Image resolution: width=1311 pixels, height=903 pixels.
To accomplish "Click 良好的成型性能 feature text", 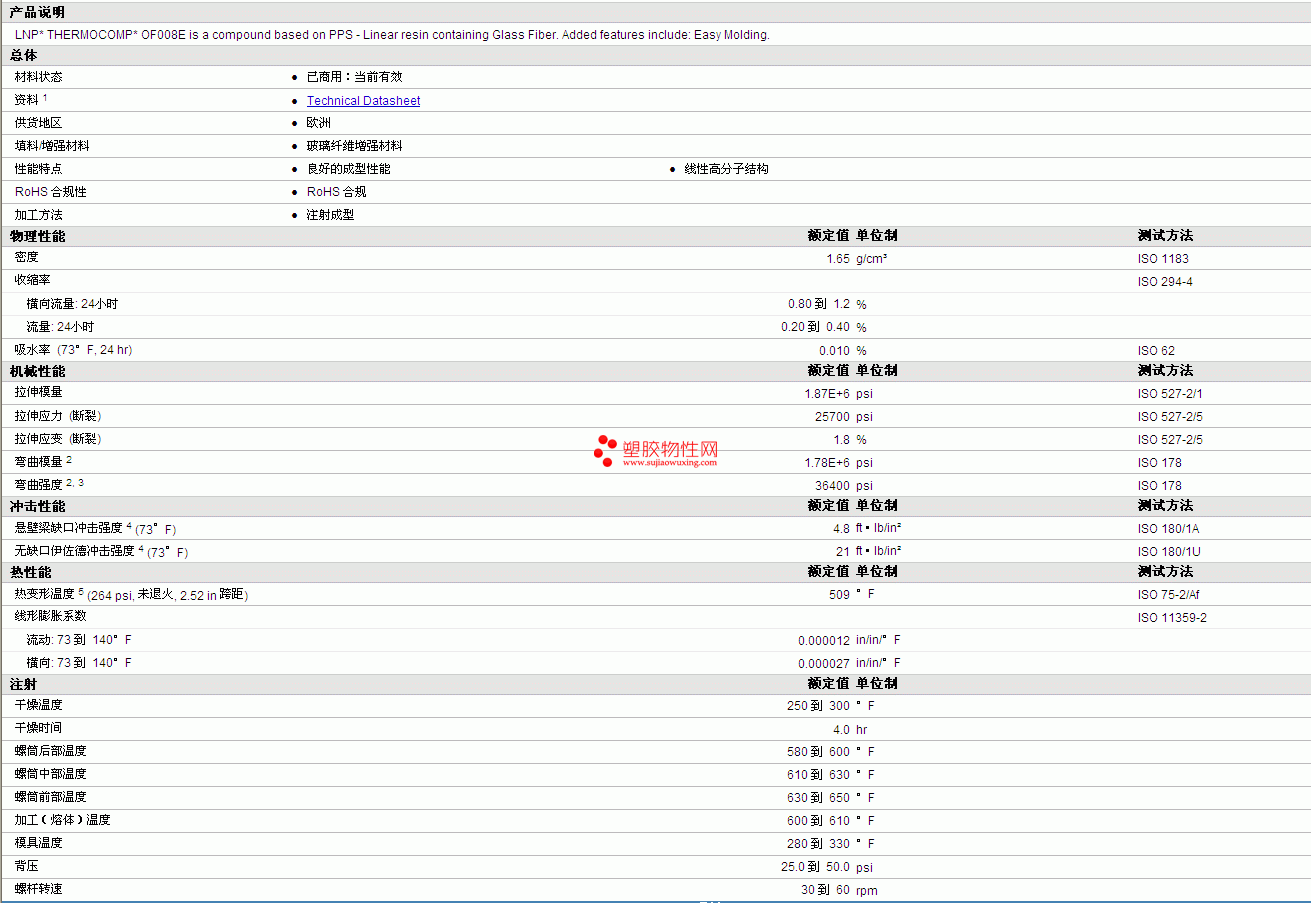I will 348,169.
